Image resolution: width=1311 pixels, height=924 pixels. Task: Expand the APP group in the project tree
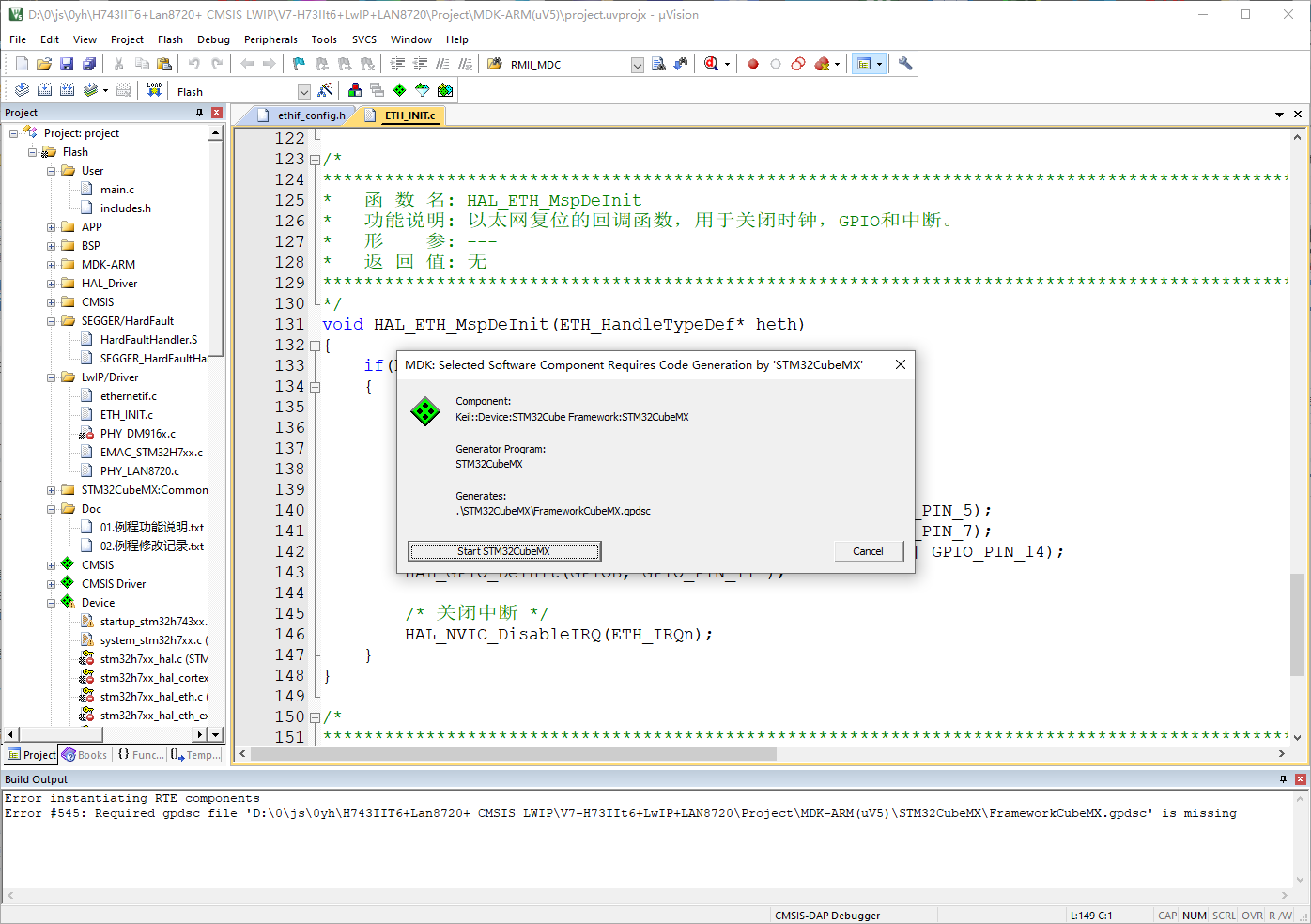tap(52, 227)
